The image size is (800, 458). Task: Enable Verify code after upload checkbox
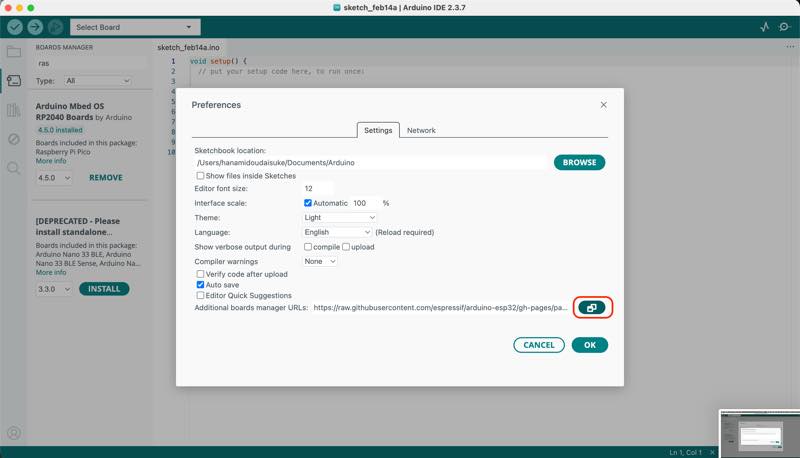[201, 274]
